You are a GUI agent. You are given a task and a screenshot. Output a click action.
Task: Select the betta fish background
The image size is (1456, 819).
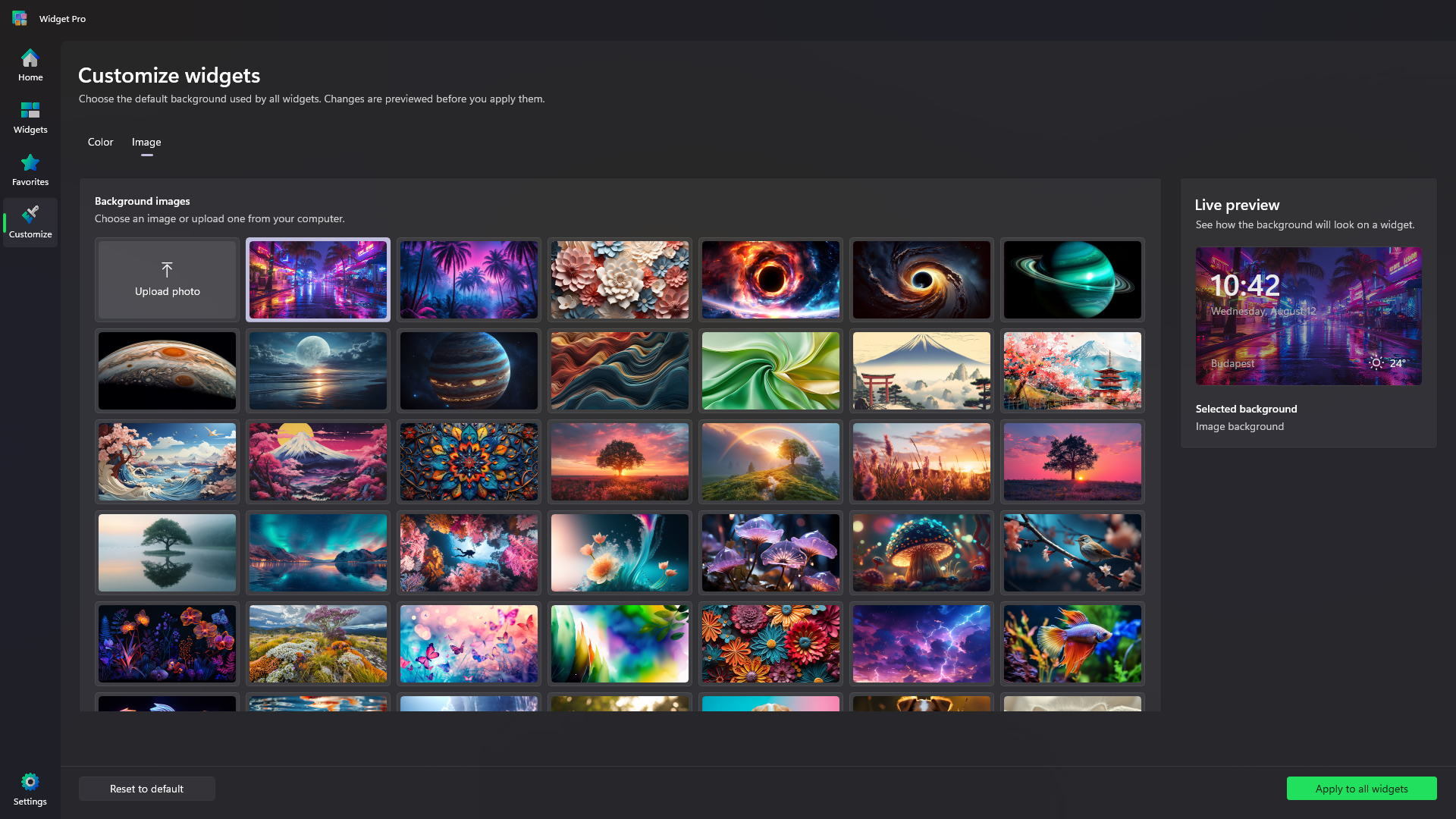coord(1072,644)
